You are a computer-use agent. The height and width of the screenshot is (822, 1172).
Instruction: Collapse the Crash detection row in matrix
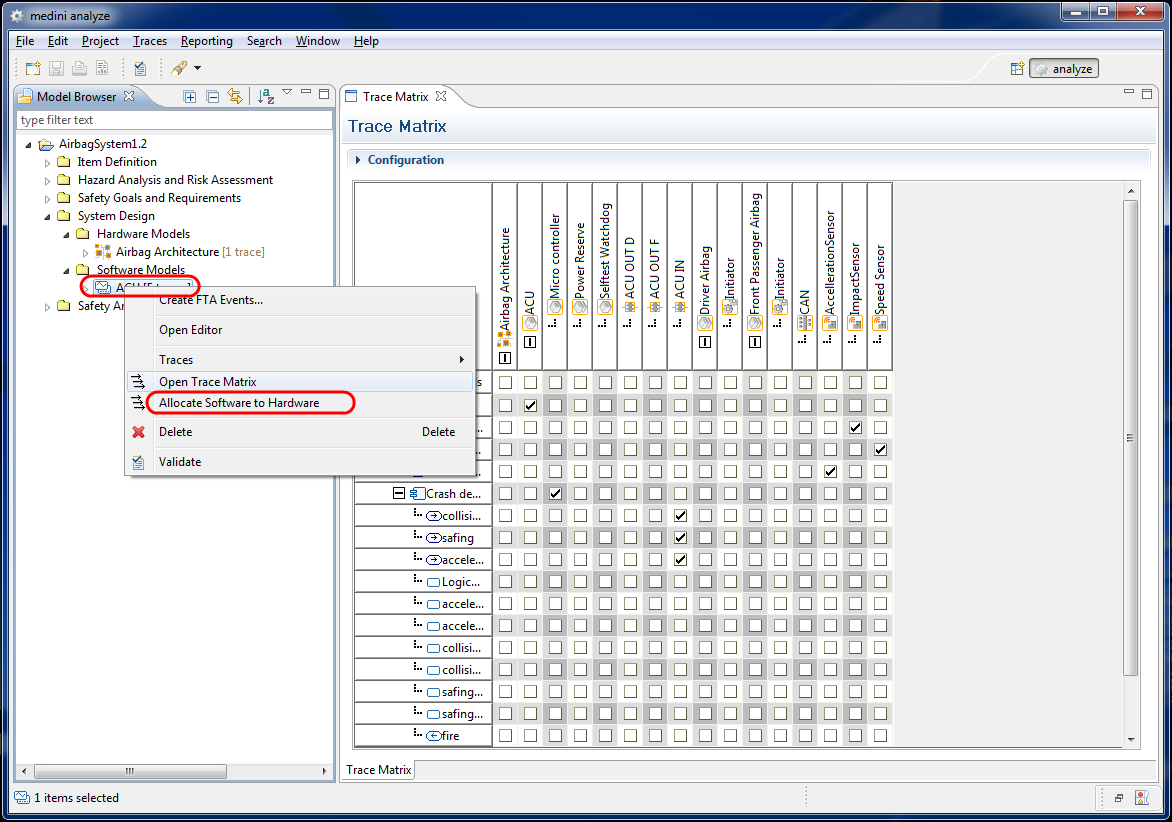pos(398,494)
